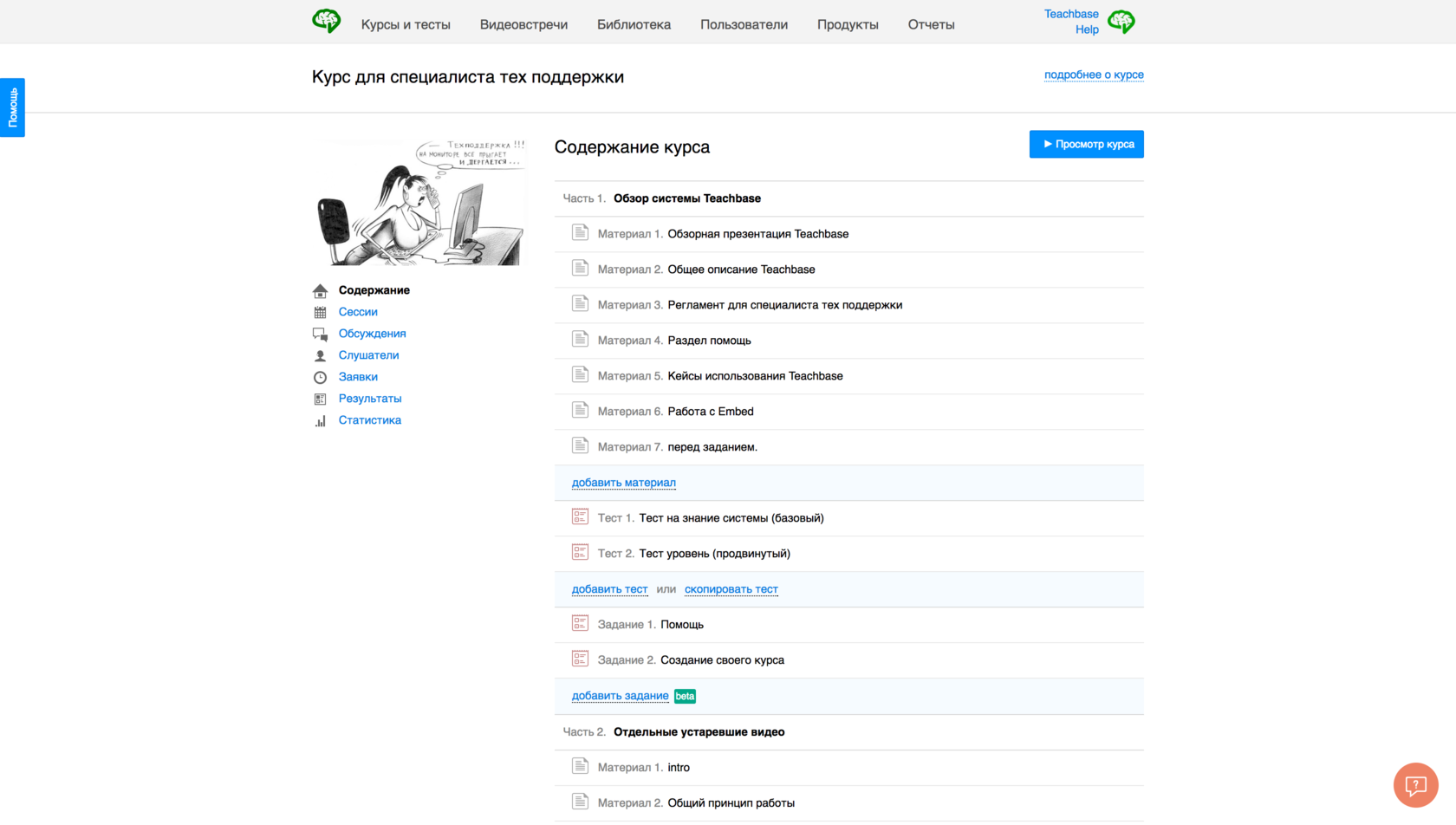Click the discussion icon beside Обсуждения
Screen dimensions: 1456x825
click(320, 334)
